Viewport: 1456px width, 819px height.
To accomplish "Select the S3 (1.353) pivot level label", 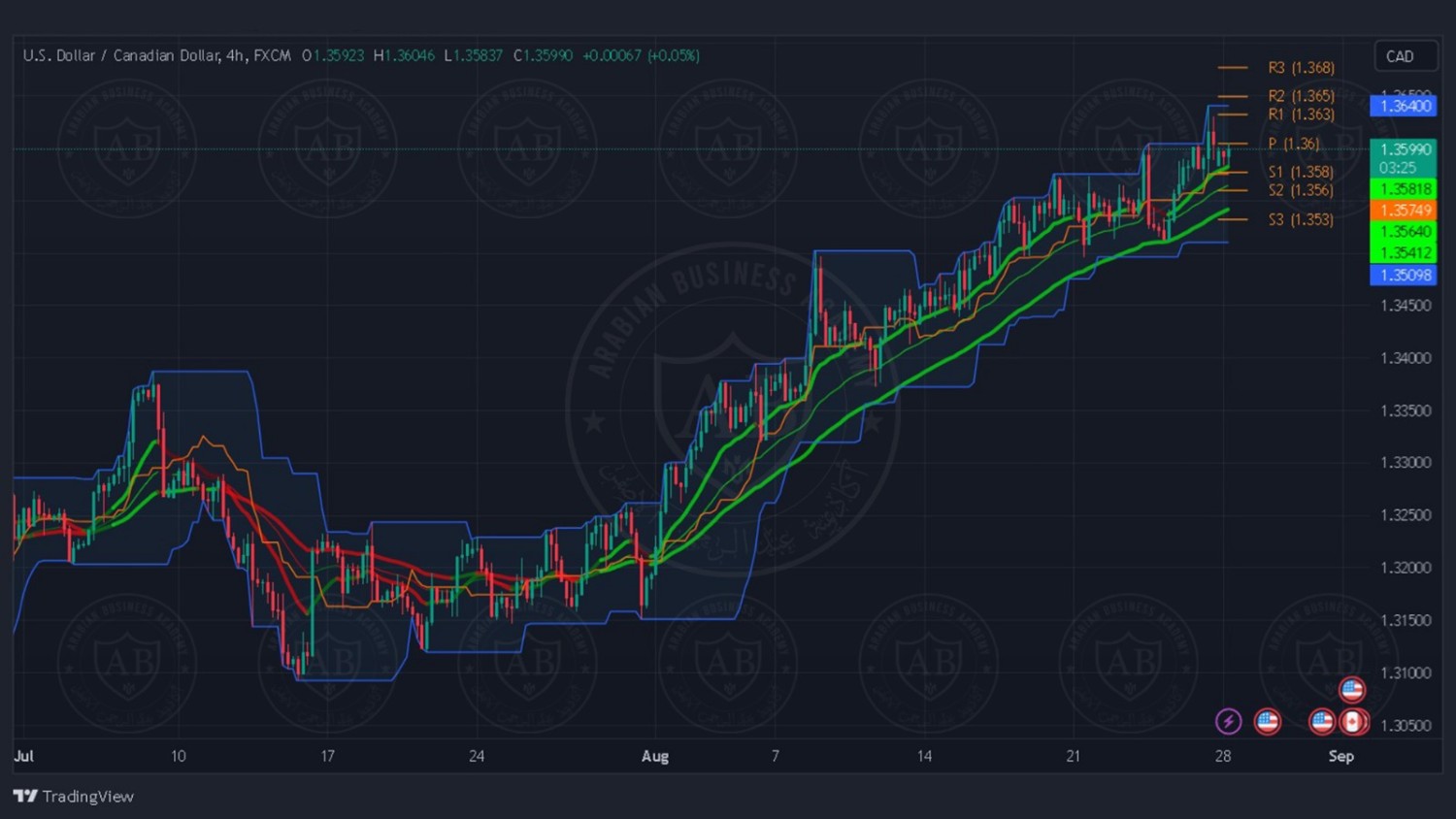I will click(1301, 219).
